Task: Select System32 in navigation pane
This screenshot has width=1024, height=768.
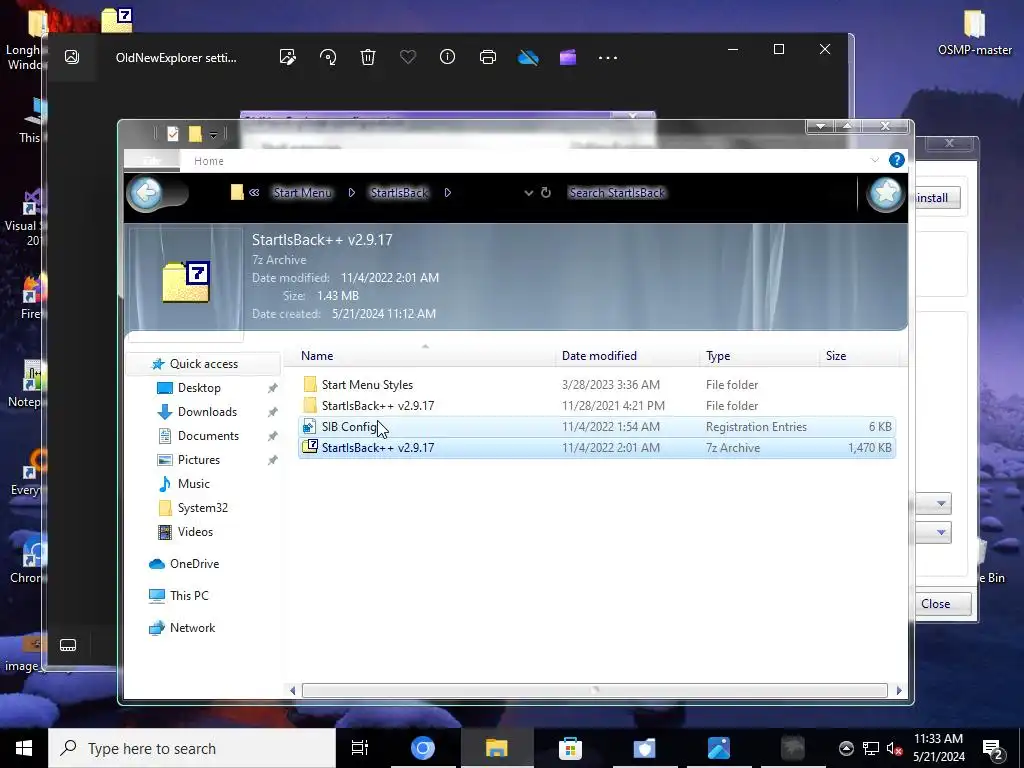Action: coord(202,508)
